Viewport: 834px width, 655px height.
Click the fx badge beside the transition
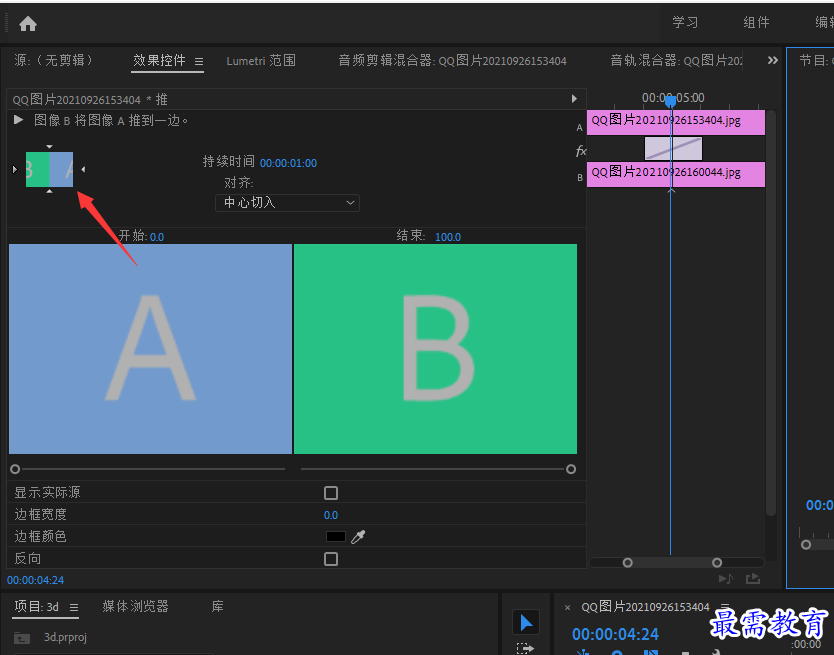pyautogui.click(x=581, y=151)
